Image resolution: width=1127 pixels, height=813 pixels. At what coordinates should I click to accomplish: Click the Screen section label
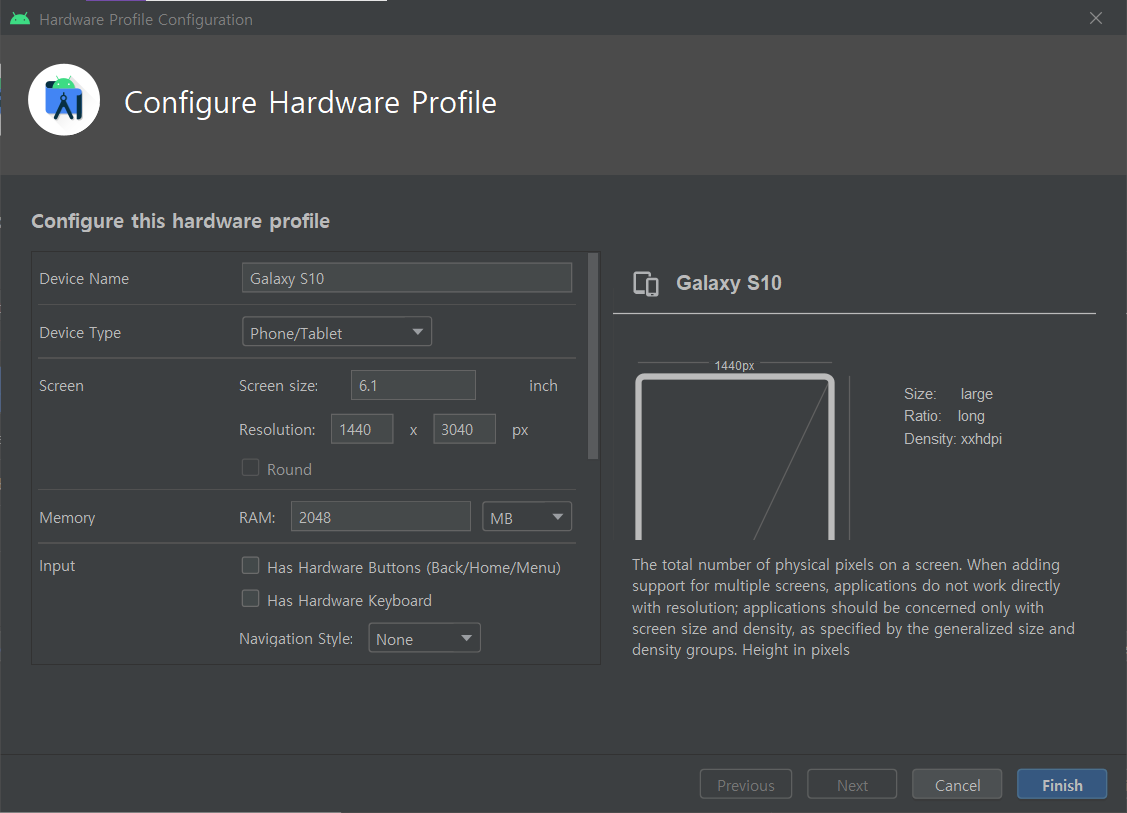point(61,385)
